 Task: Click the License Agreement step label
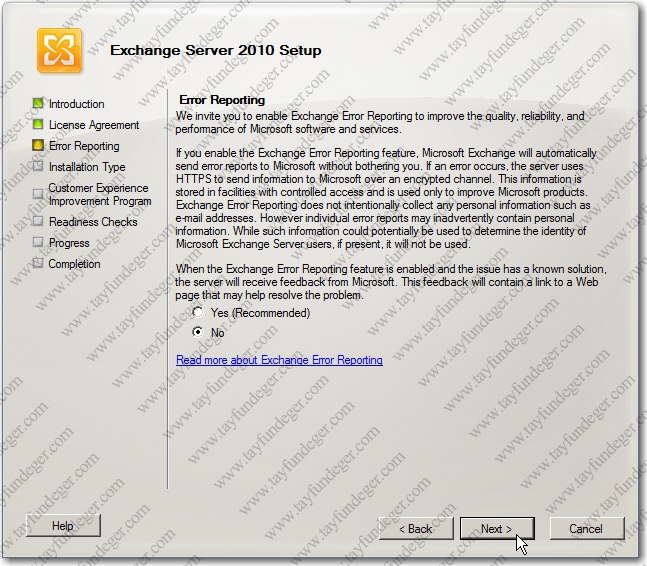(x=94, y=125)
